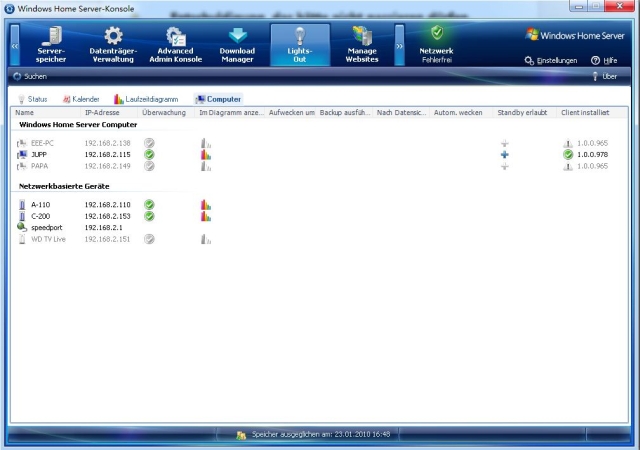This screenshot has width=640, height=450.
Task: Click the Netzwerkbasierte Geräte group header
Action: pyautogui.click(x=64, y=186)
